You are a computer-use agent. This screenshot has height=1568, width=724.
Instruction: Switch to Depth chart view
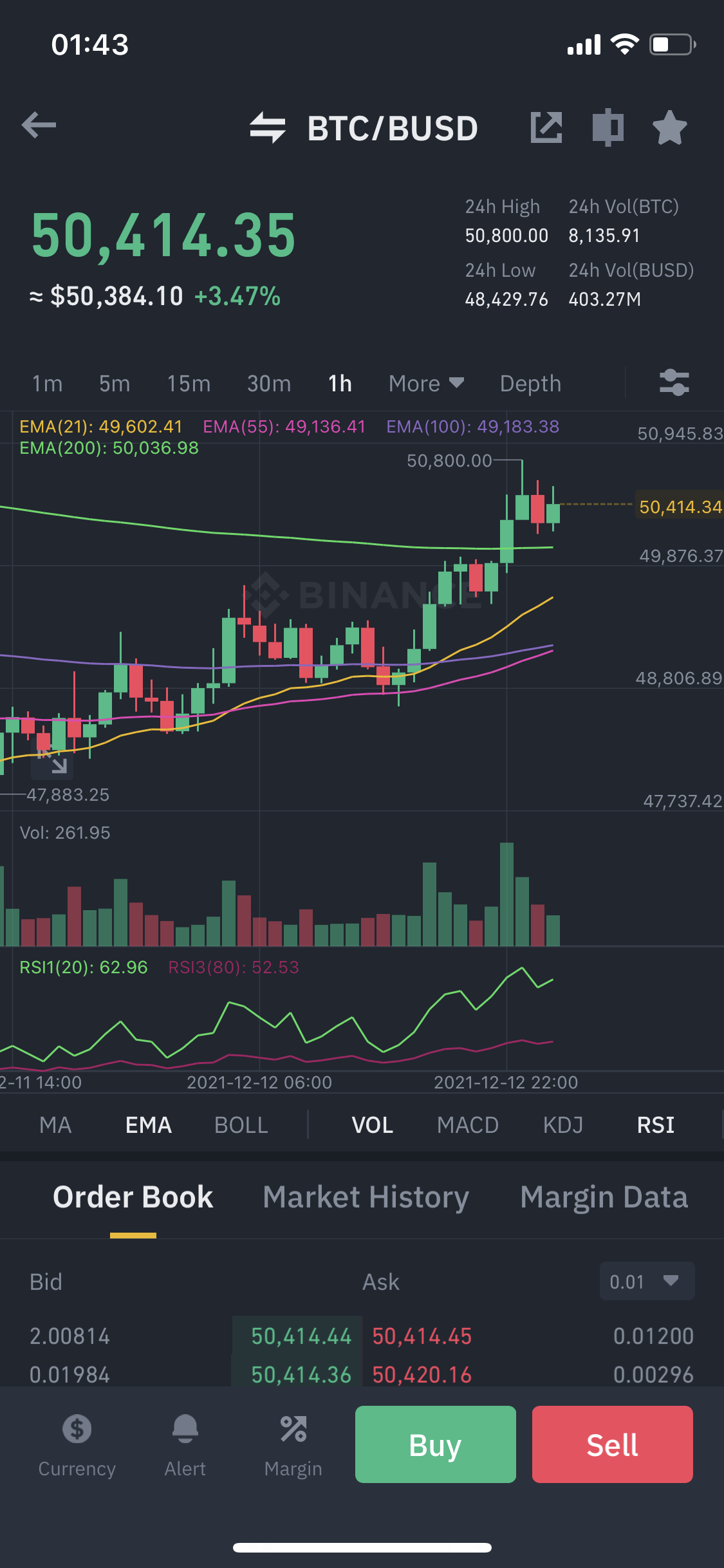[x=530, y=384]
